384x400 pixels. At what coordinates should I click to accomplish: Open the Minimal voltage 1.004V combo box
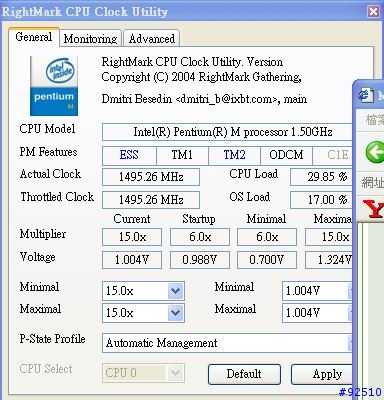pos(317,291)
